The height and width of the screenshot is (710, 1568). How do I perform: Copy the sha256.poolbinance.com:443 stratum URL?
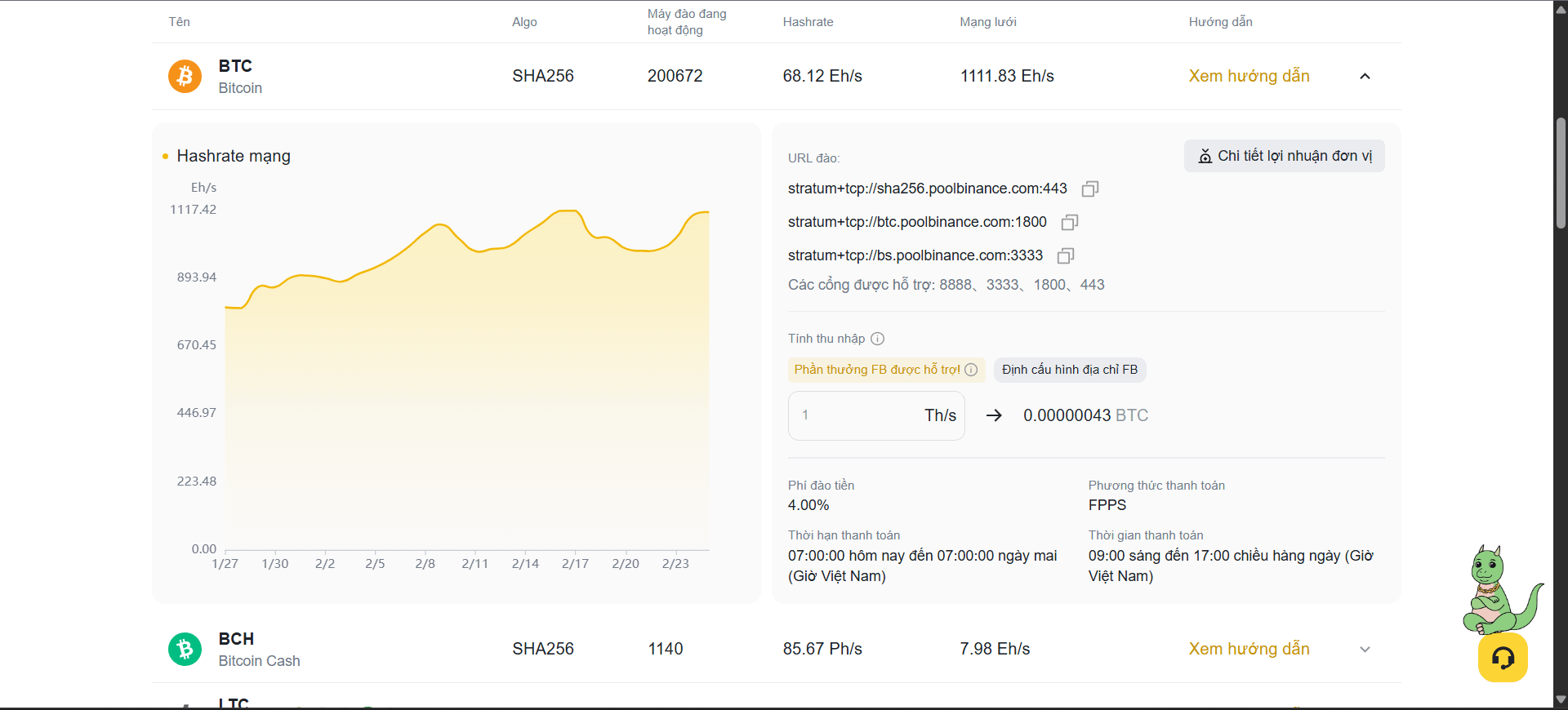point(1089,189)
